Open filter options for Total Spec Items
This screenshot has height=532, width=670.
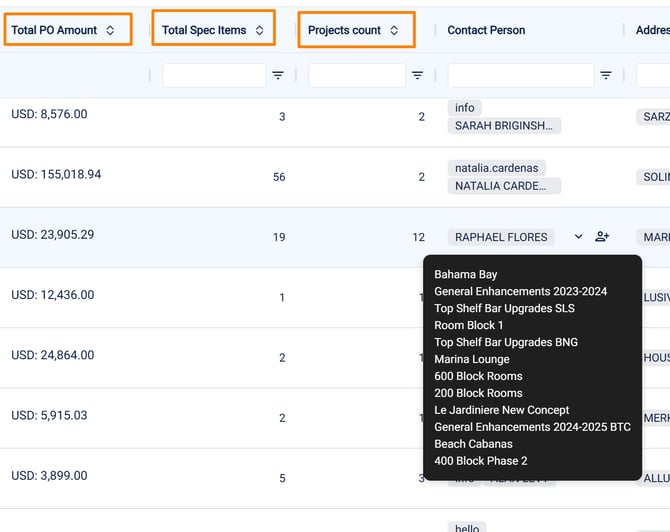[x=278, y=75]
